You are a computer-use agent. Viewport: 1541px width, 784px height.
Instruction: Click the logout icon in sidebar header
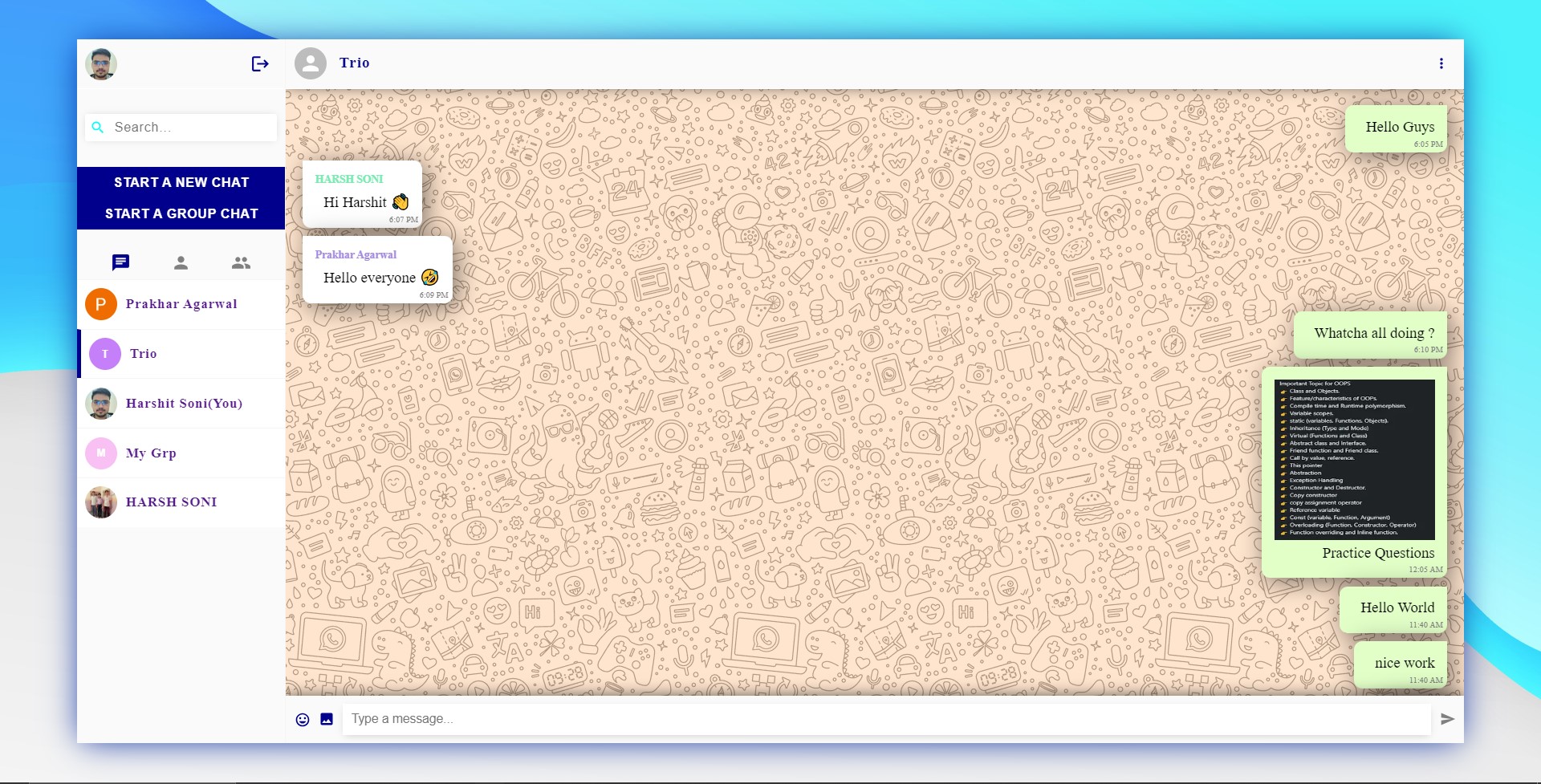tap(259, 63)
